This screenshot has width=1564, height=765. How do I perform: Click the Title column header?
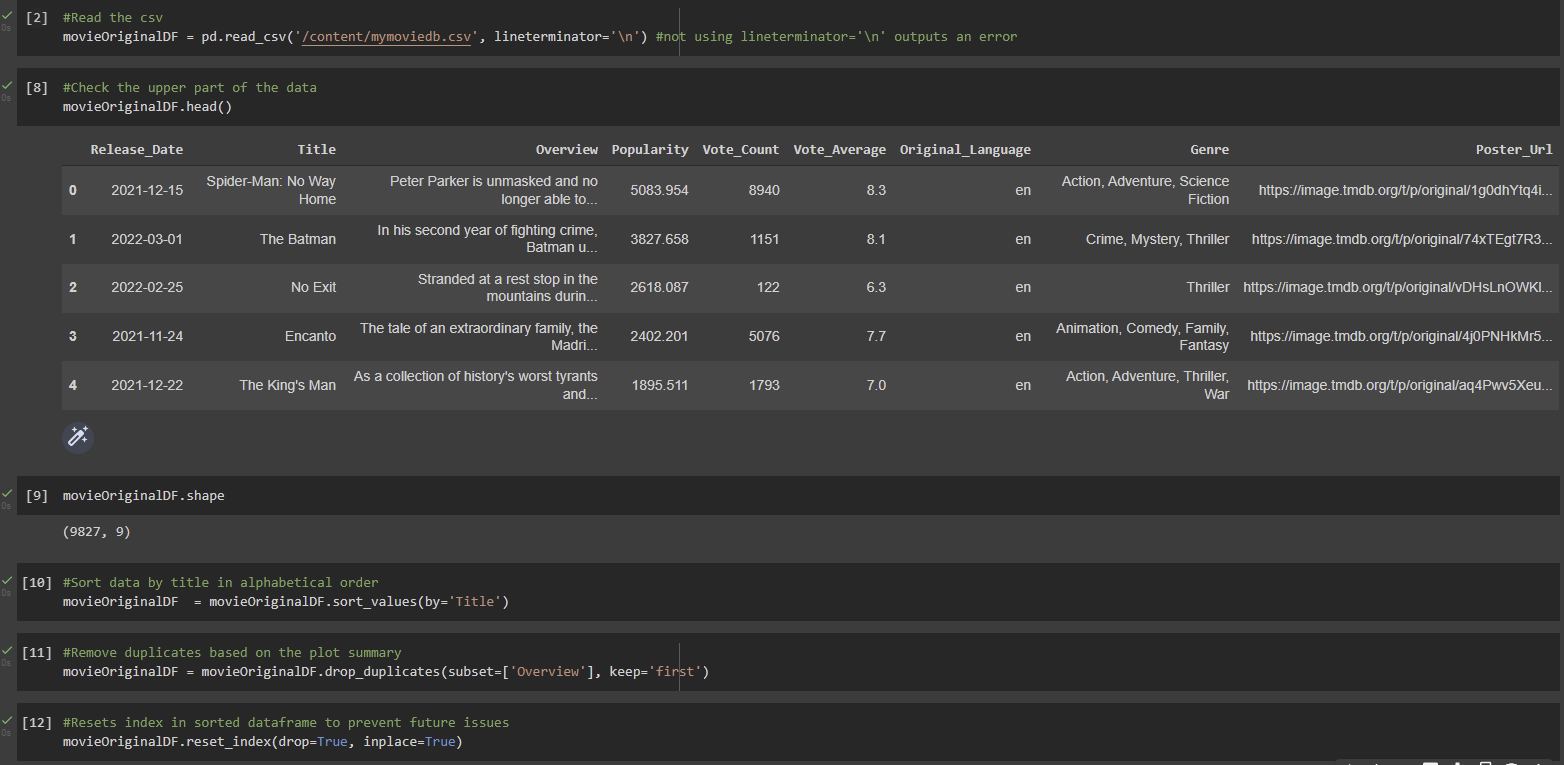pyautogui.click(x=317, y=149)
